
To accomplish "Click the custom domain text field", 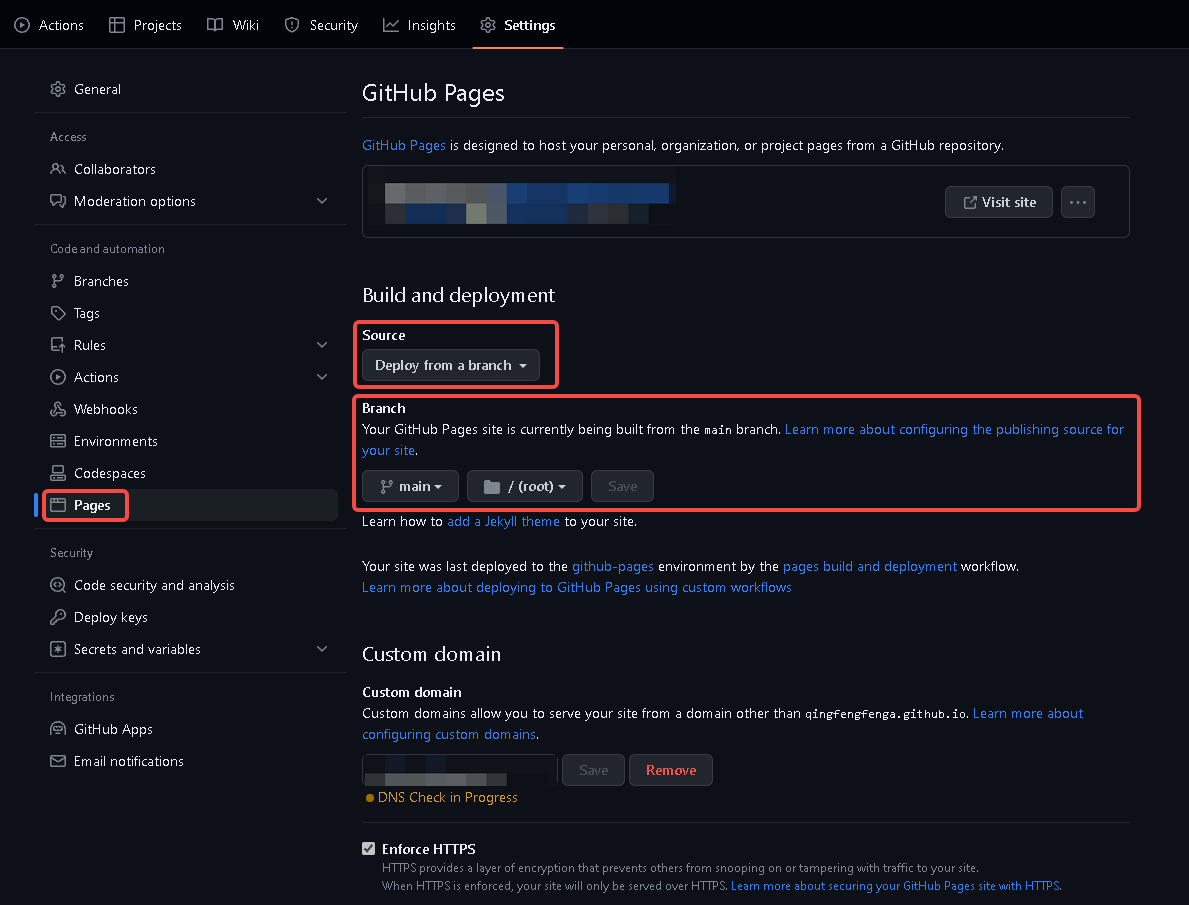I will point(459,770).
